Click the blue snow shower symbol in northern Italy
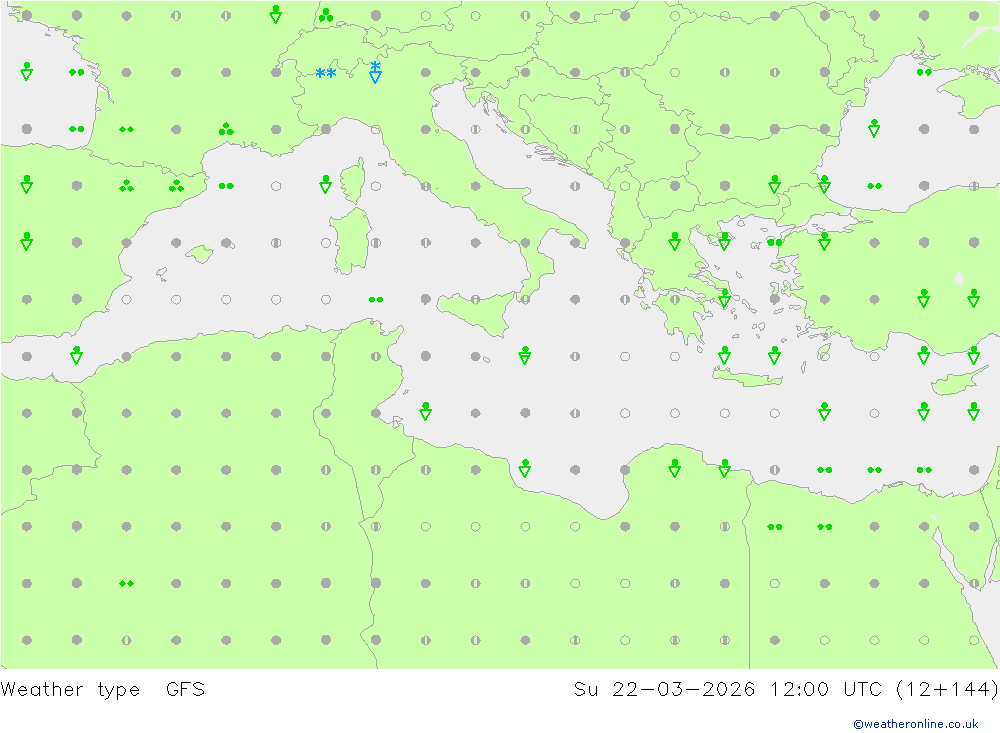1000x733 pixels. pyautogui.click(x=376, y=72)
